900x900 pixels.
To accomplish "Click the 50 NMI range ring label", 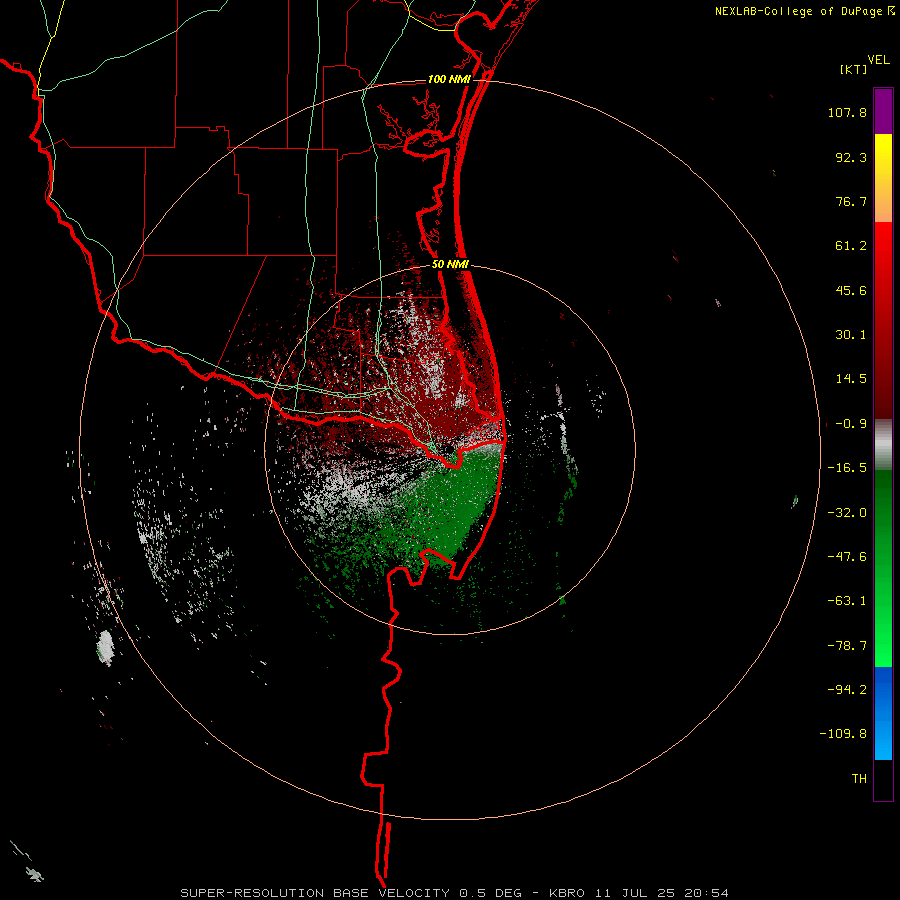I will [x=450, y=265].
